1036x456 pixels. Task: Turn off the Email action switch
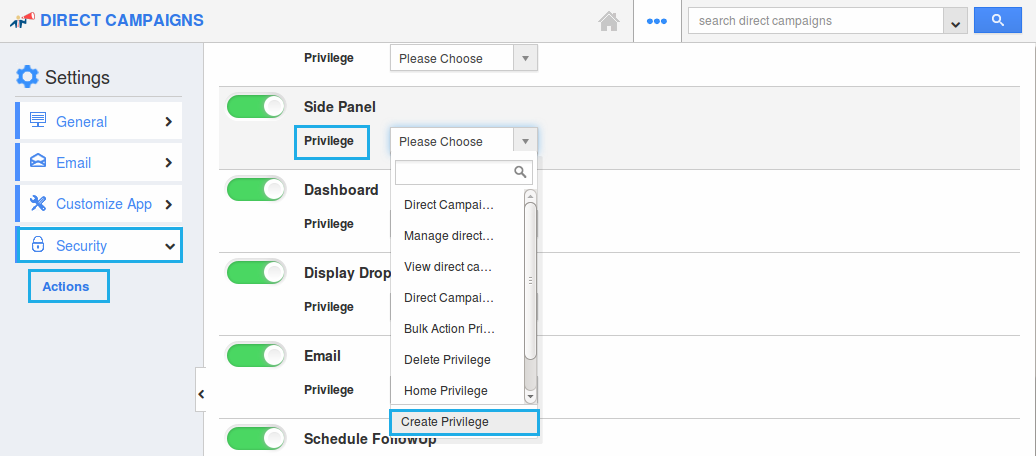click(256, 356)
